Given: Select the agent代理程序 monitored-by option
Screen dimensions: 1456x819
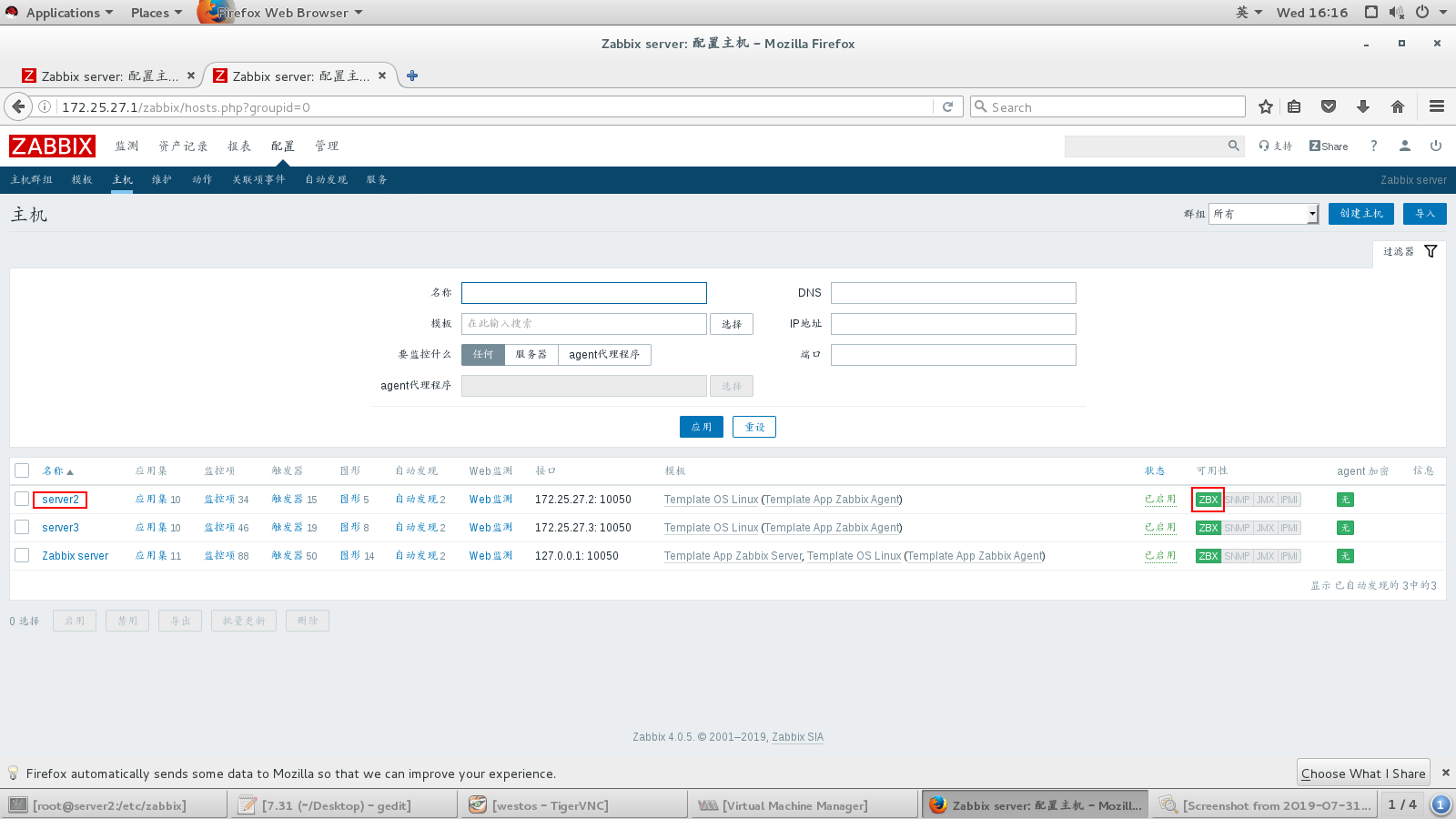Looking at the screenshot, I should click(604, 354).
